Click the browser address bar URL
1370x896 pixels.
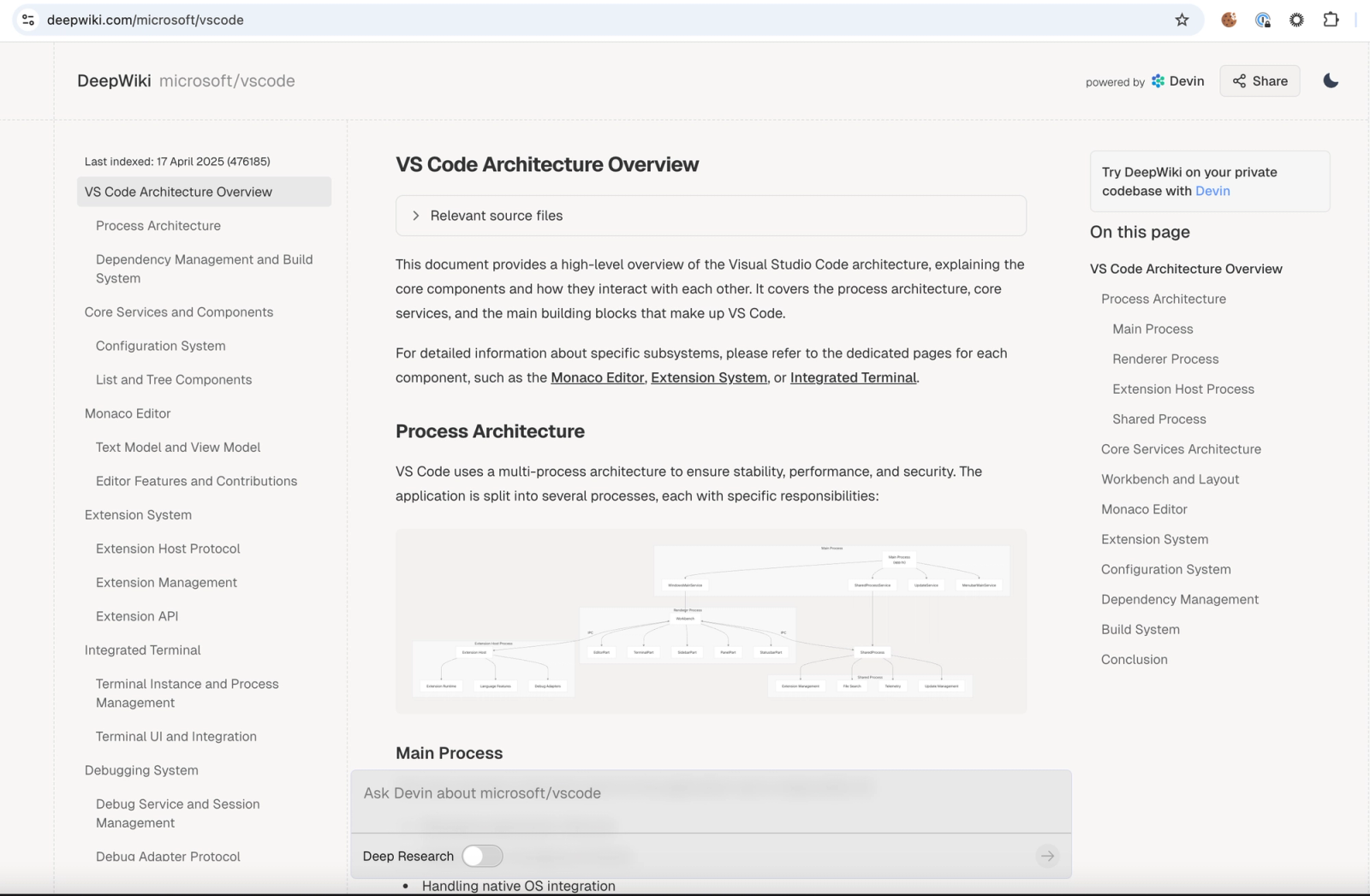tap(146, 20)
